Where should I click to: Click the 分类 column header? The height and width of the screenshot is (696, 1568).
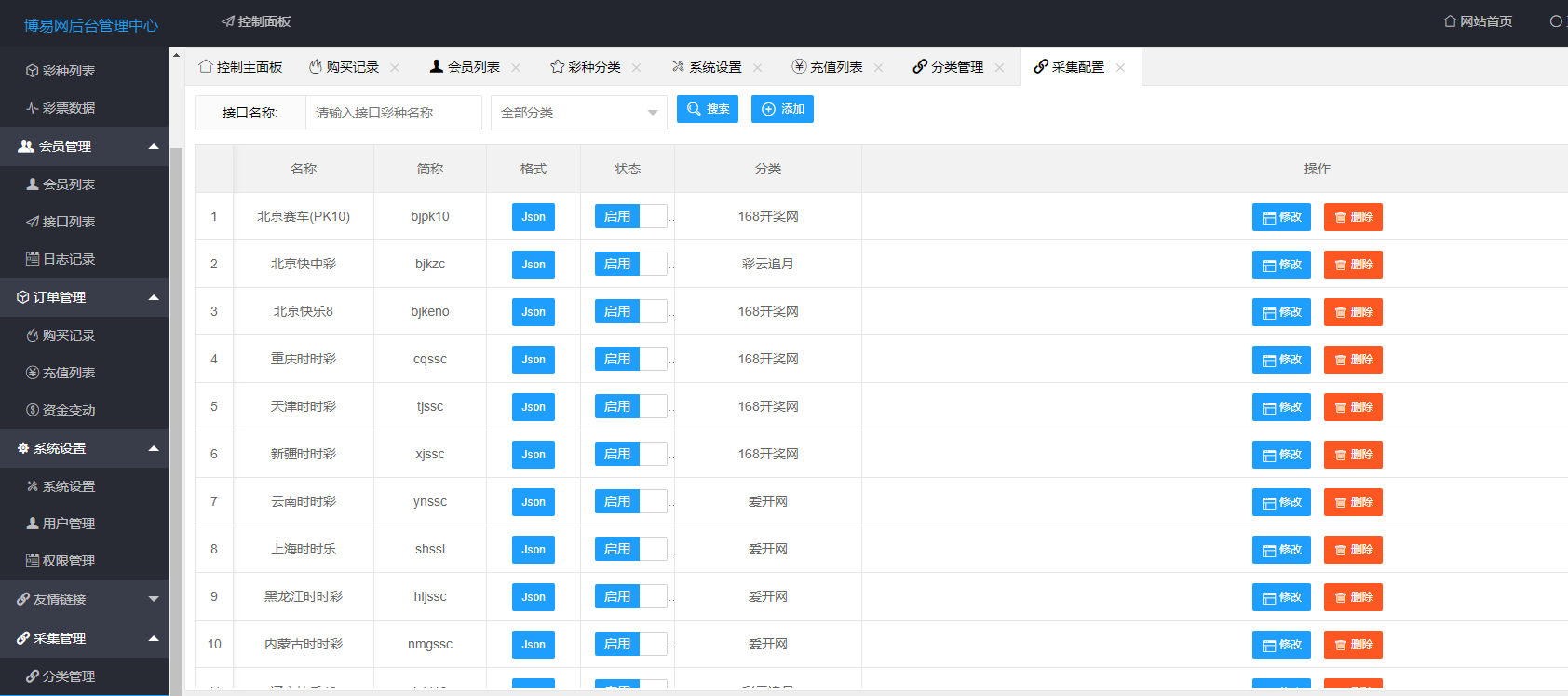coord(768,169)
